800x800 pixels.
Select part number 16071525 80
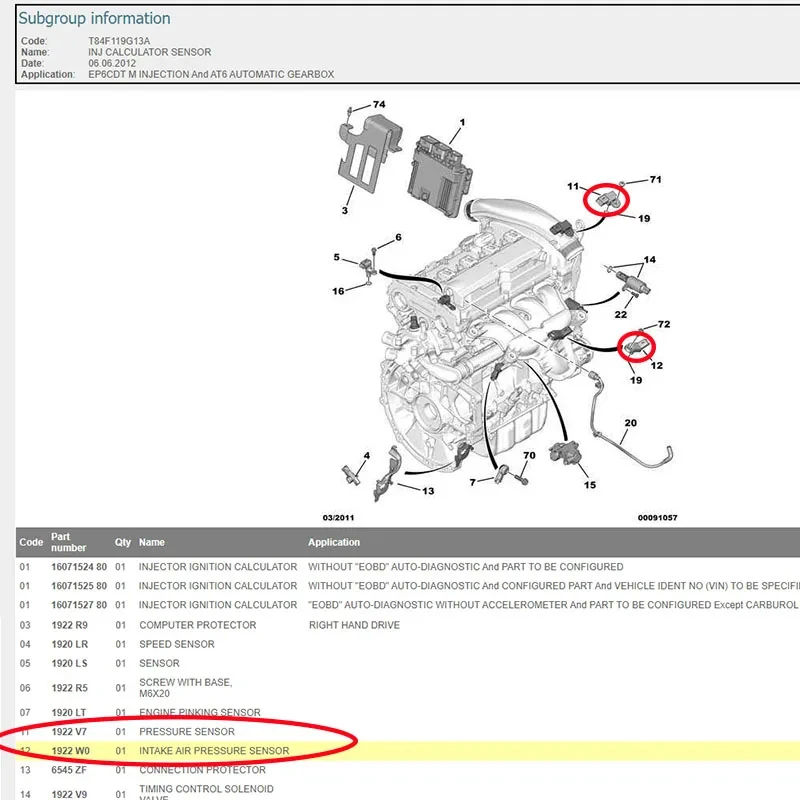point(79,586)
